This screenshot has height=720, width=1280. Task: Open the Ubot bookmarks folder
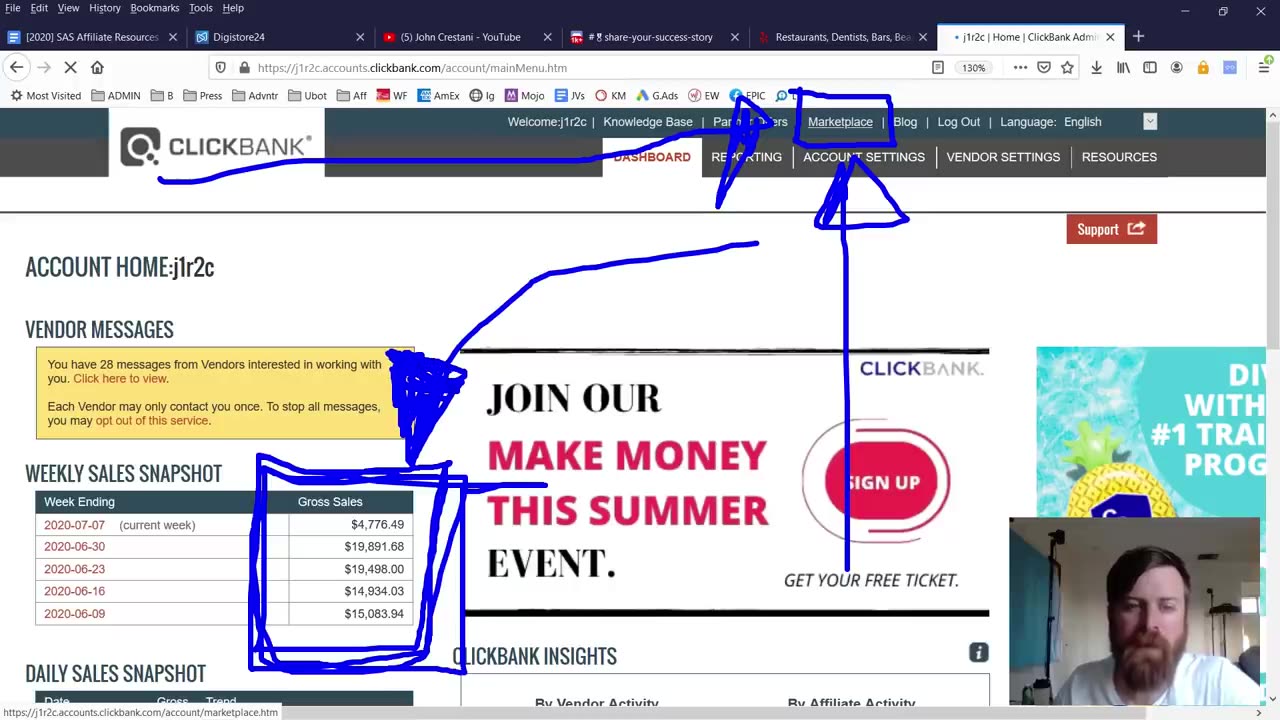point(307,96)
